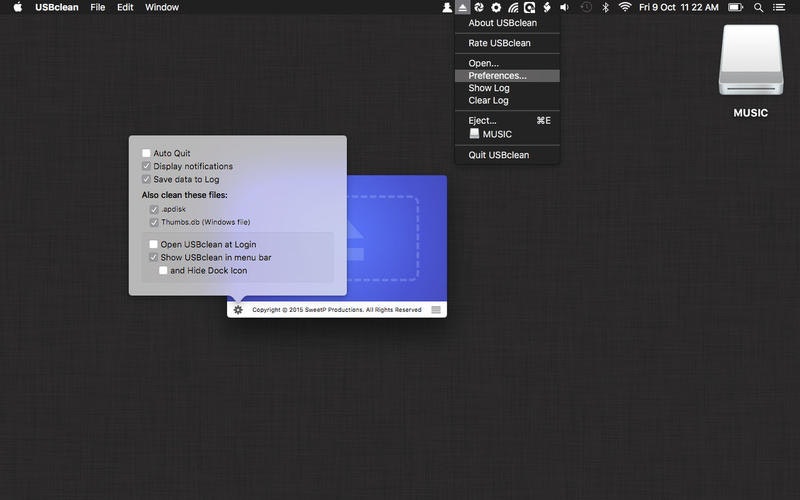Click the USBclean eject icon in menu bar
800x500 pixels.
462,7
